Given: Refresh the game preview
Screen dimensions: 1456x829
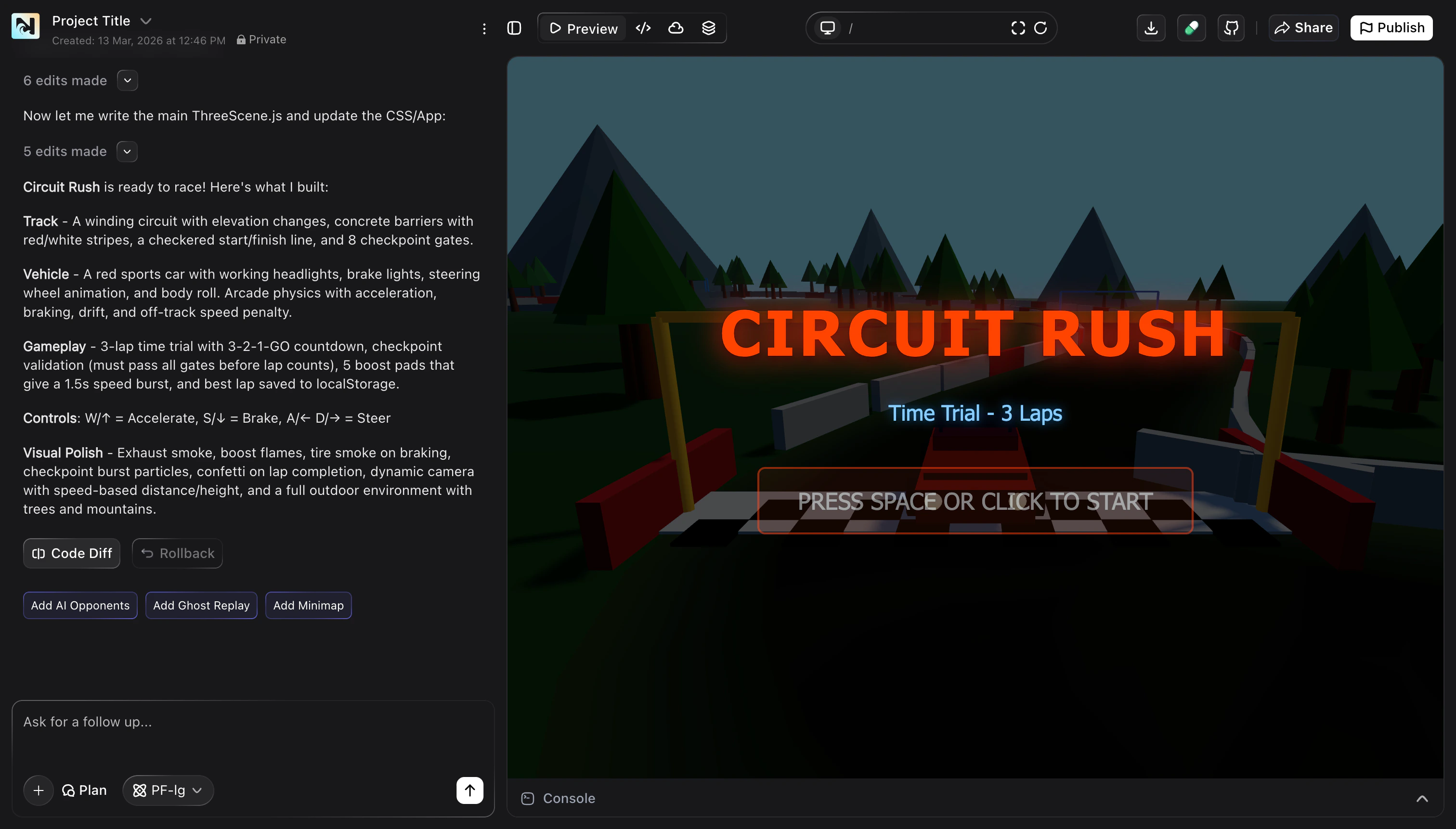Looking at the screenshot, I should 1041,27.
